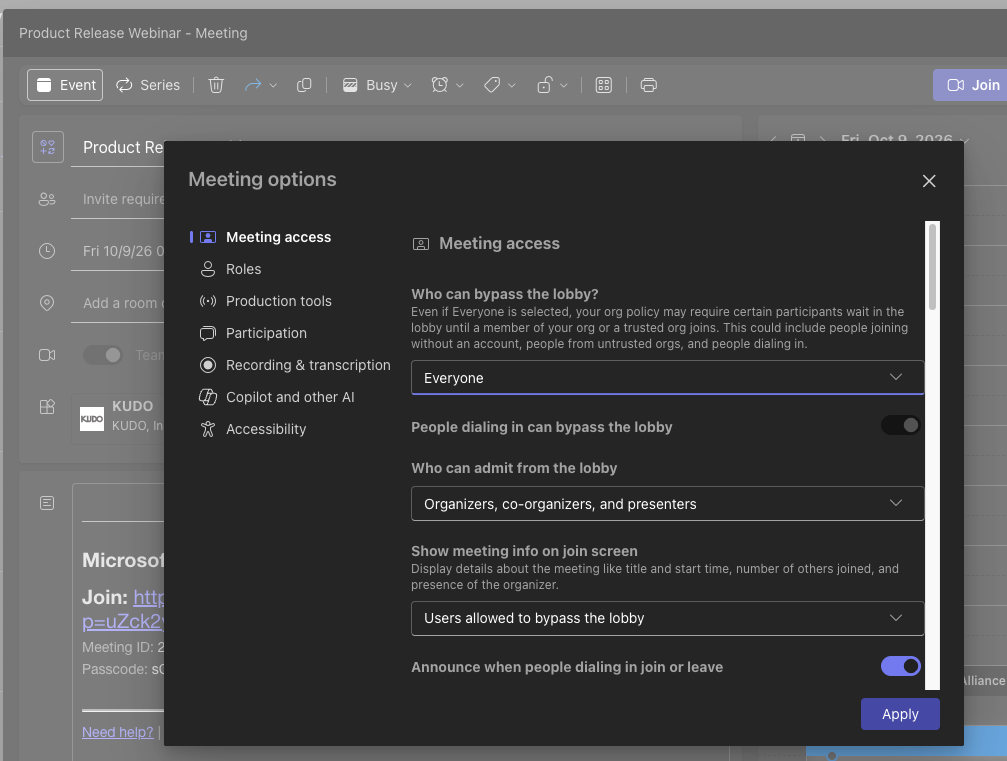Expand Show meeting info on join screen dropdown

(x=667, y=618)
